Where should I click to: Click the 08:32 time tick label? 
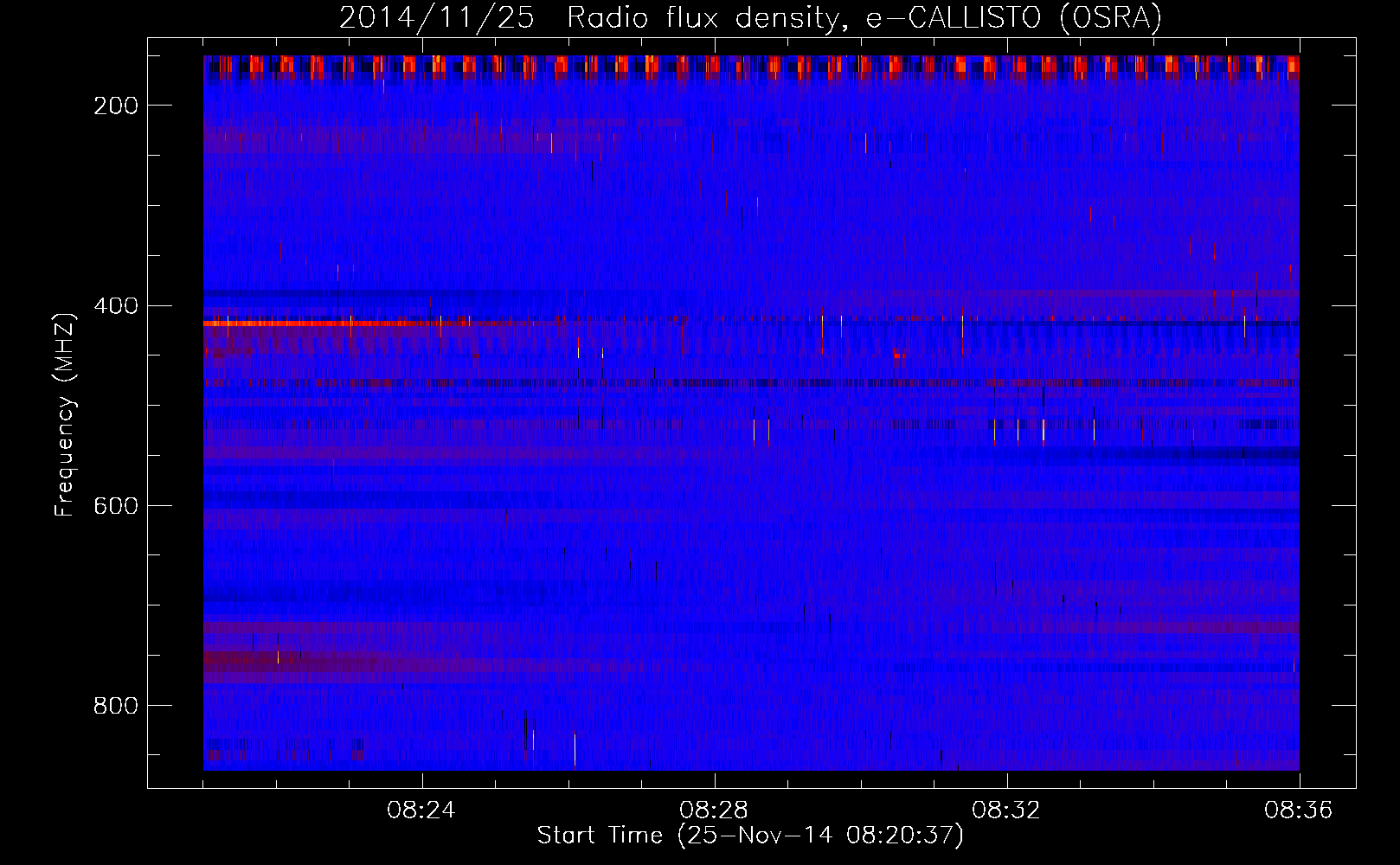pos(1006,811)
